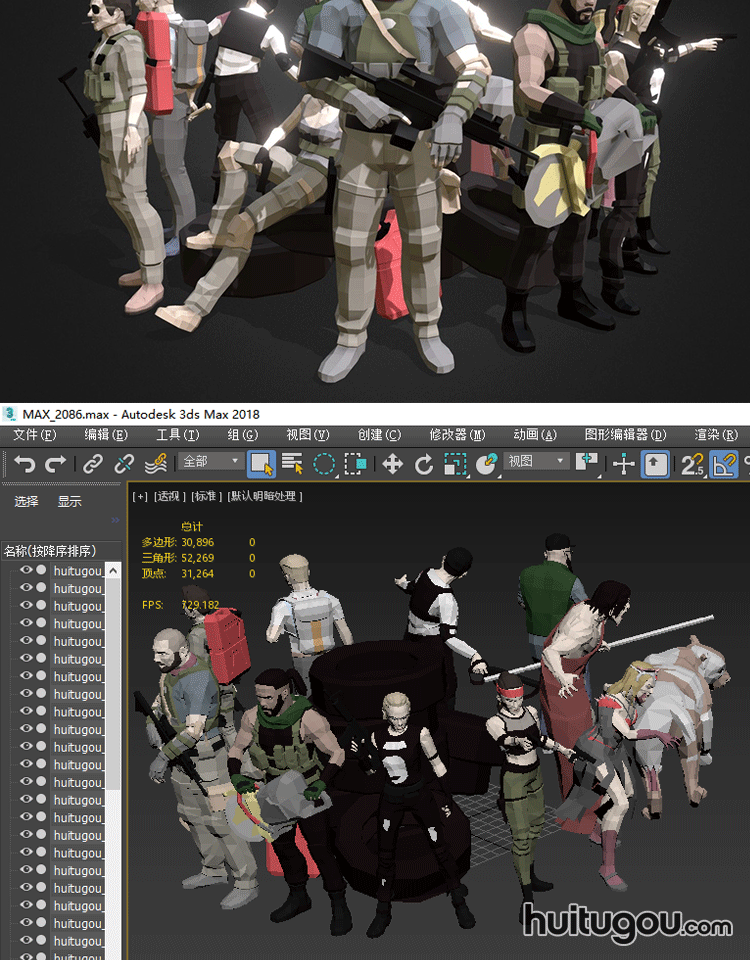
Task: Open the 全部 selection filter dropdown
Action: pyautogui.click(x=211, y=462)
